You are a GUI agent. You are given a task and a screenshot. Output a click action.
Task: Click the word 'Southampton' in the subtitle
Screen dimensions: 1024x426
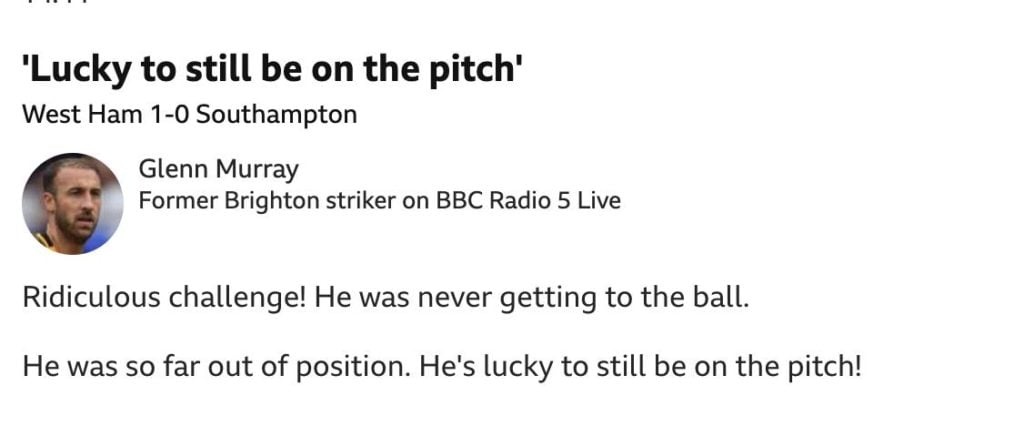tap(276, 116)
